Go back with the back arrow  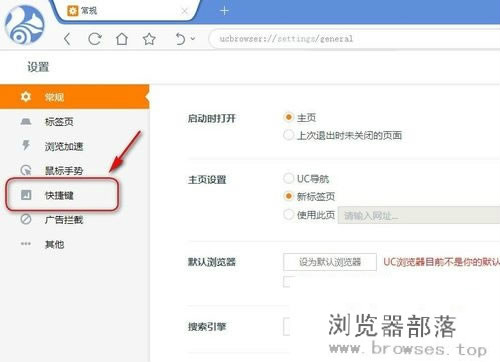(x=67, y=39)
